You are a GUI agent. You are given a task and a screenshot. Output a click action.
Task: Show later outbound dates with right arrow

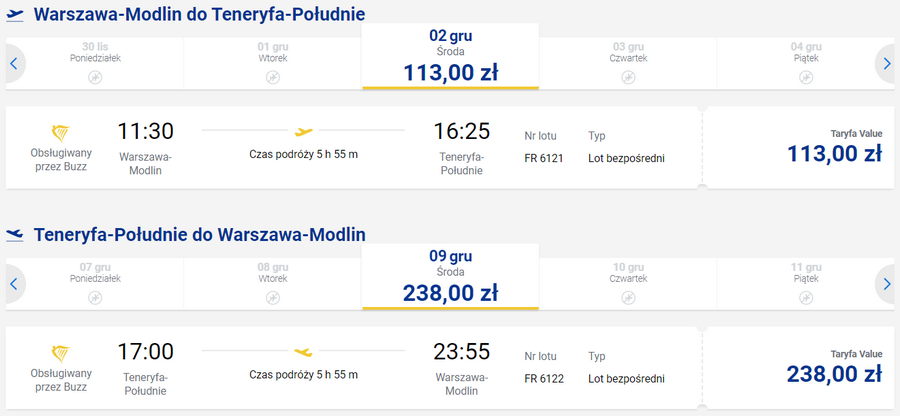[886, 64]
